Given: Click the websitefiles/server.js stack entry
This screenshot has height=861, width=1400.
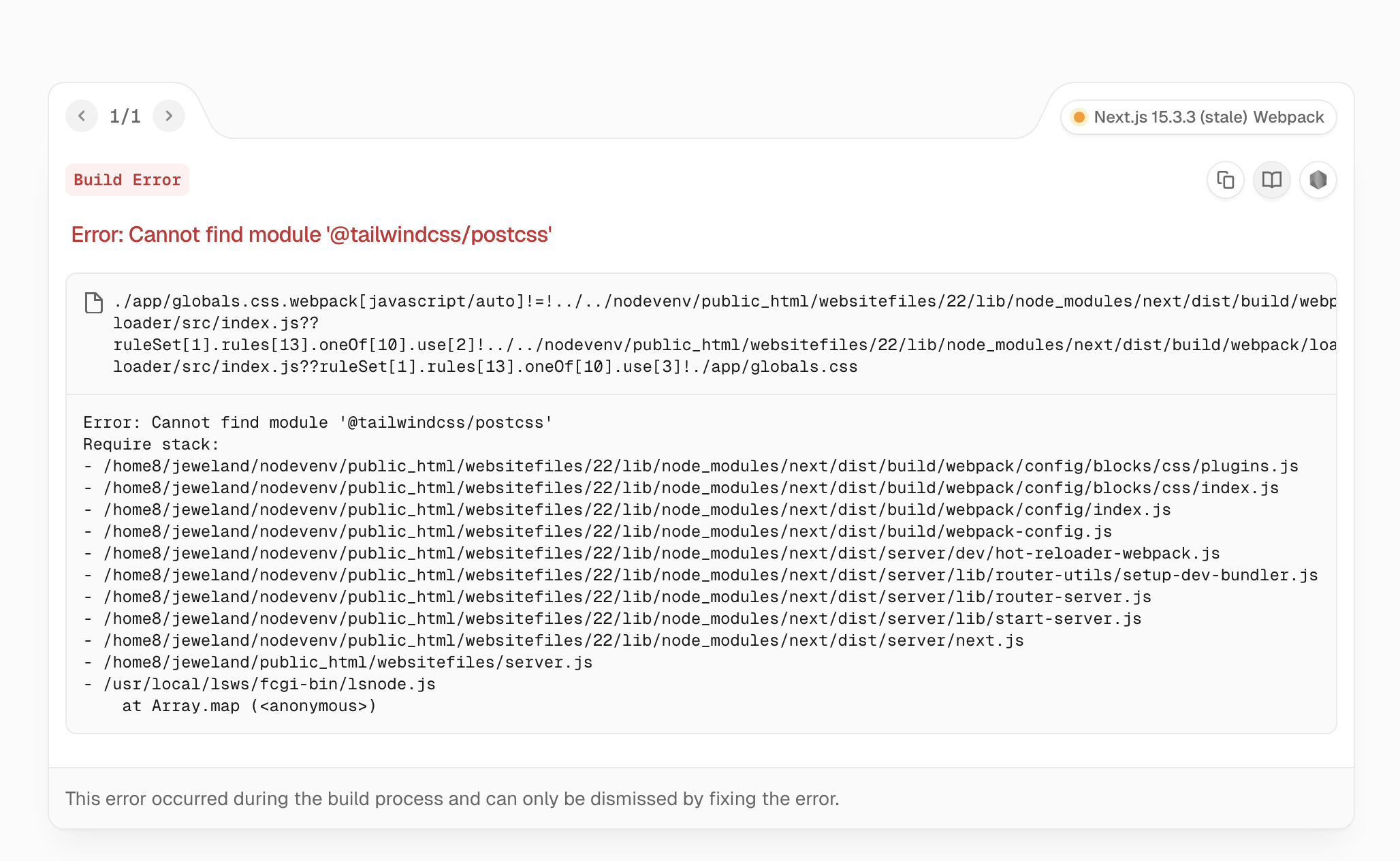Looking at the screenshot, I should [347, 662].
